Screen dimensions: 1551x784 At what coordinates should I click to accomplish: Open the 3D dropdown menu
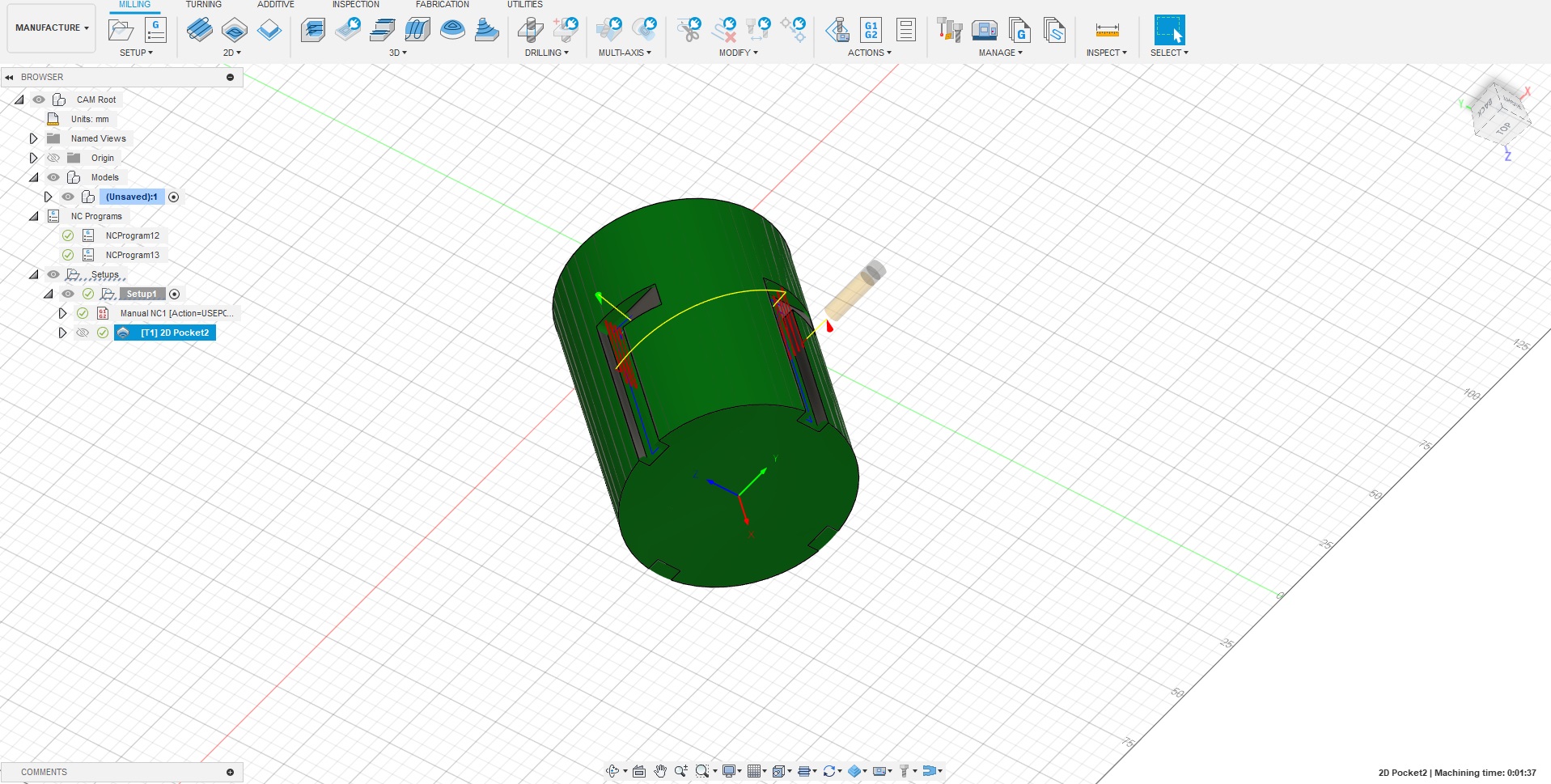click(x=397, y=53)
